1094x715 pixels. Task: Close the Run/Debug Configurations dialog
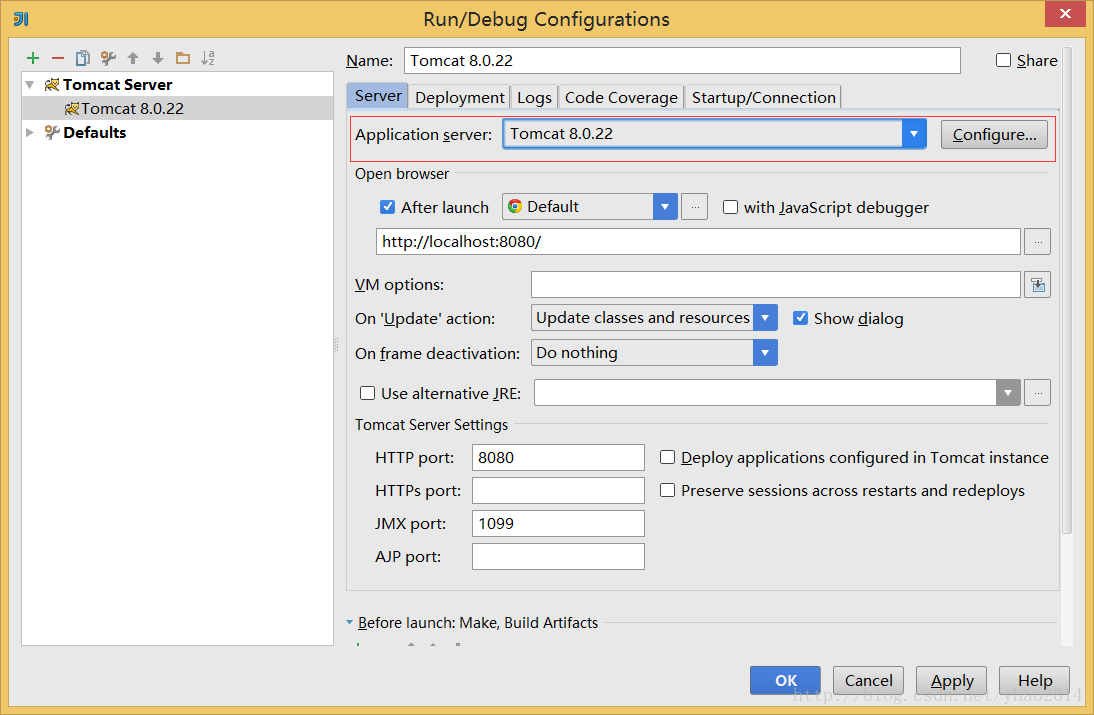point(1065,13)
